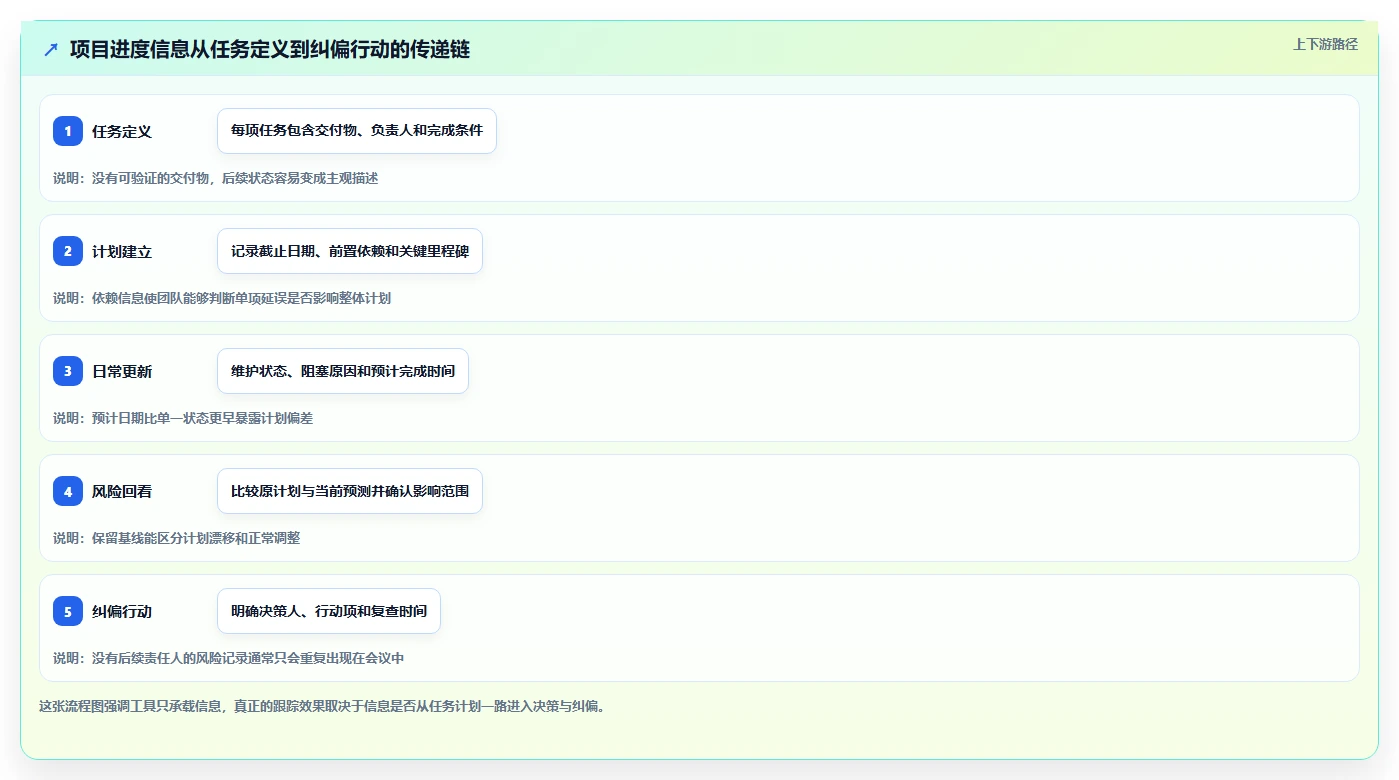The image size is (1399, 780).
Task: Click the 明确决策人、行动项和复查时间 chip
Action: [329, 611]
